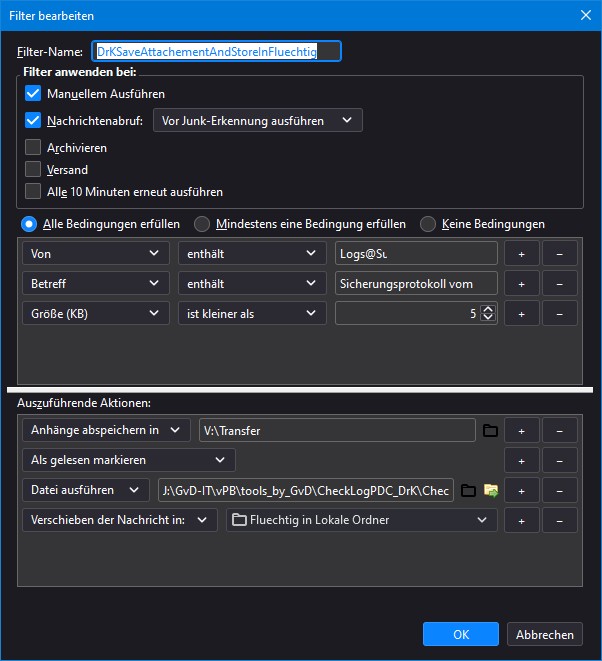Enable the Versand checkbox
602x661 pixels.
pos(33,169)
